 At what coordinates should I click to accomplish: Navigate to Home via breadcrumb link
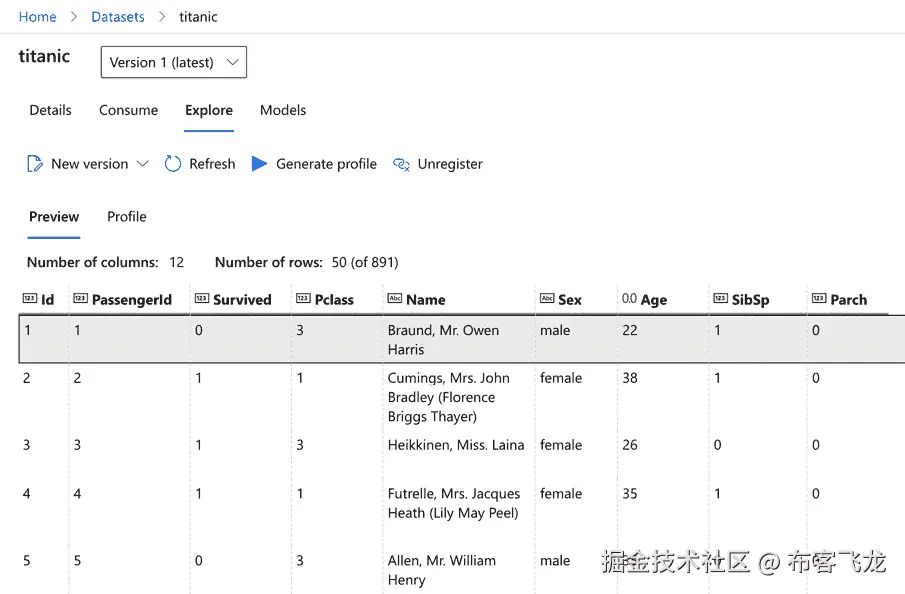37,16
